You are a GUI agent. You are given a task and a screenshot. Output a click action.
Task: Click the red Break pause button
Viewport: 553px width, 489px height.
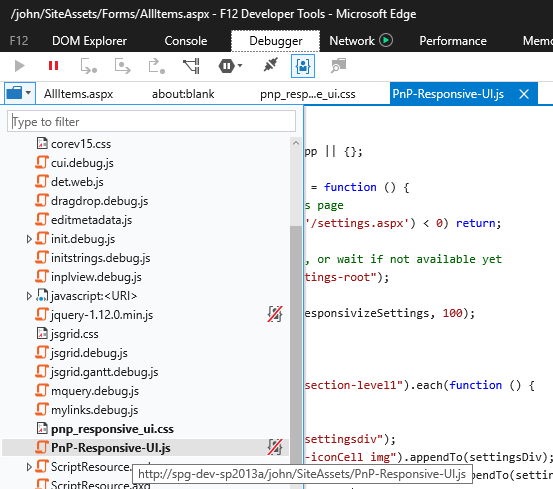click(x=53, y=66)
